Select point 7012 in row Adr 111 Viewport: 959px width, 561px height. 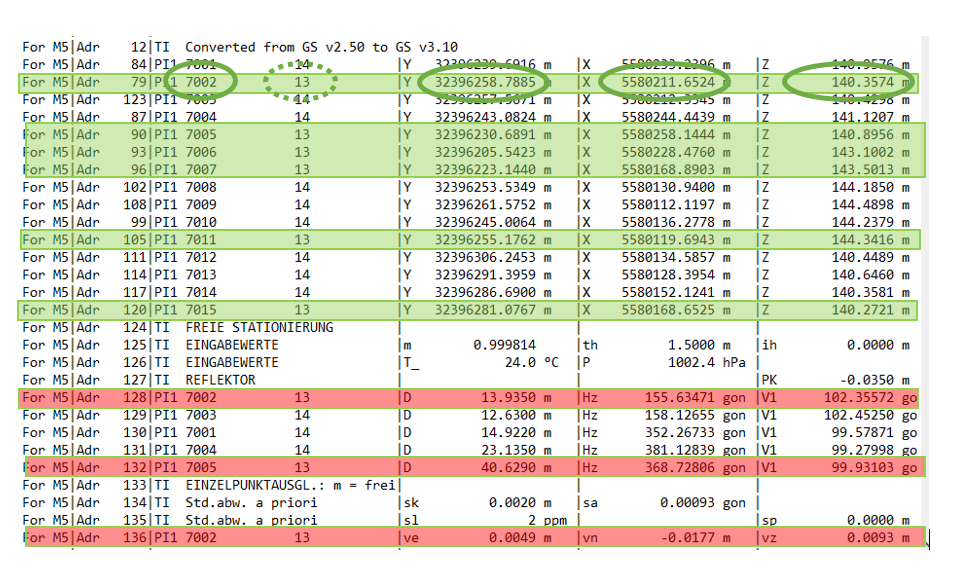pos(201,258)
